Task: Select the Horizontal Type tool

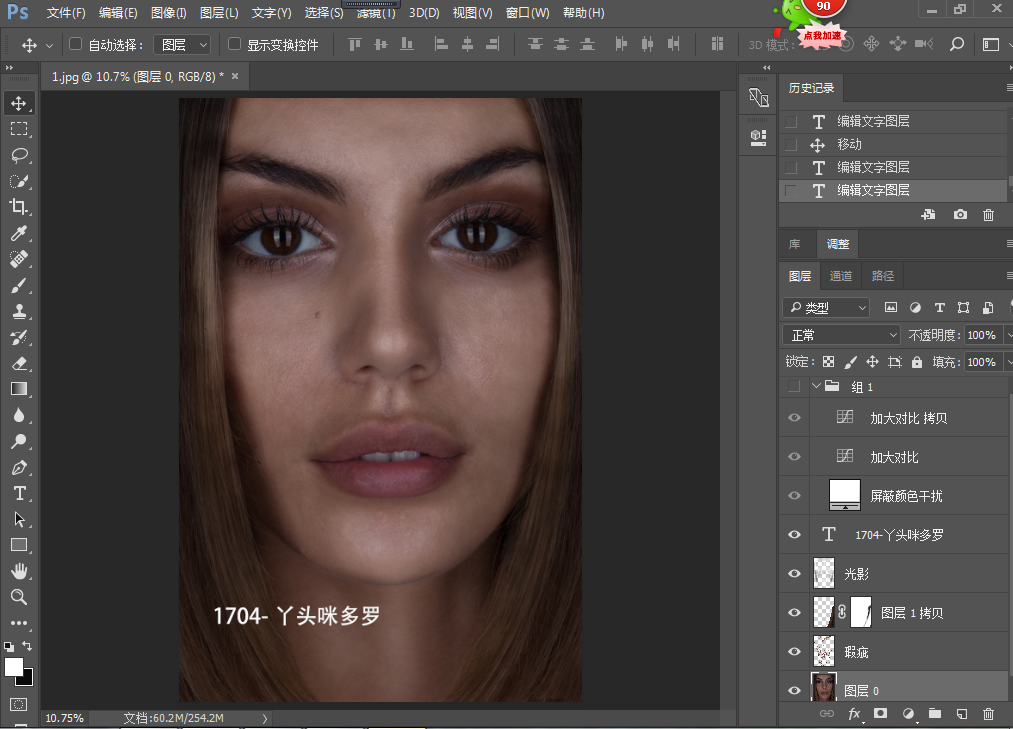Action: pos(19,493)
